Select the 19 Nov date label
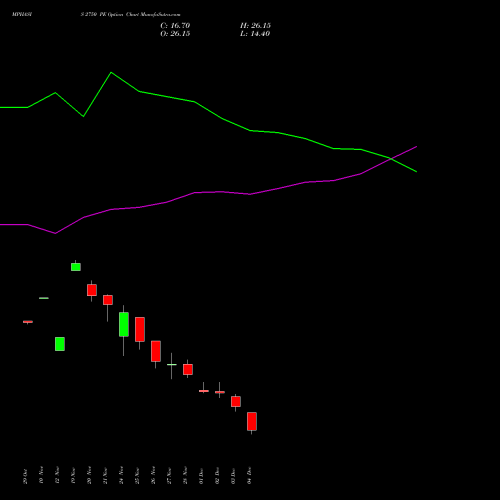The width and height of the screenshot is (500, 500). click(73, 475)
